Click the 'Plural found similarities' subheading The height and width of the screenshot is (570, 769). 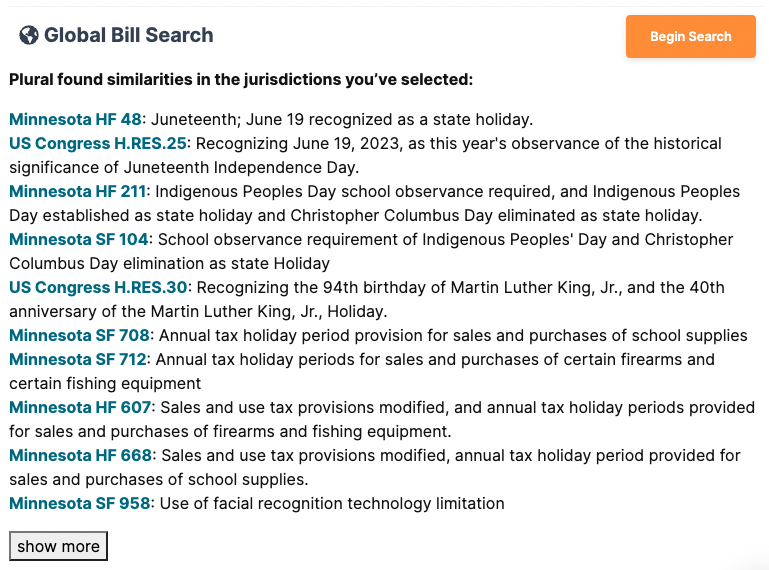pyautogui.click(x=241, y=80)
